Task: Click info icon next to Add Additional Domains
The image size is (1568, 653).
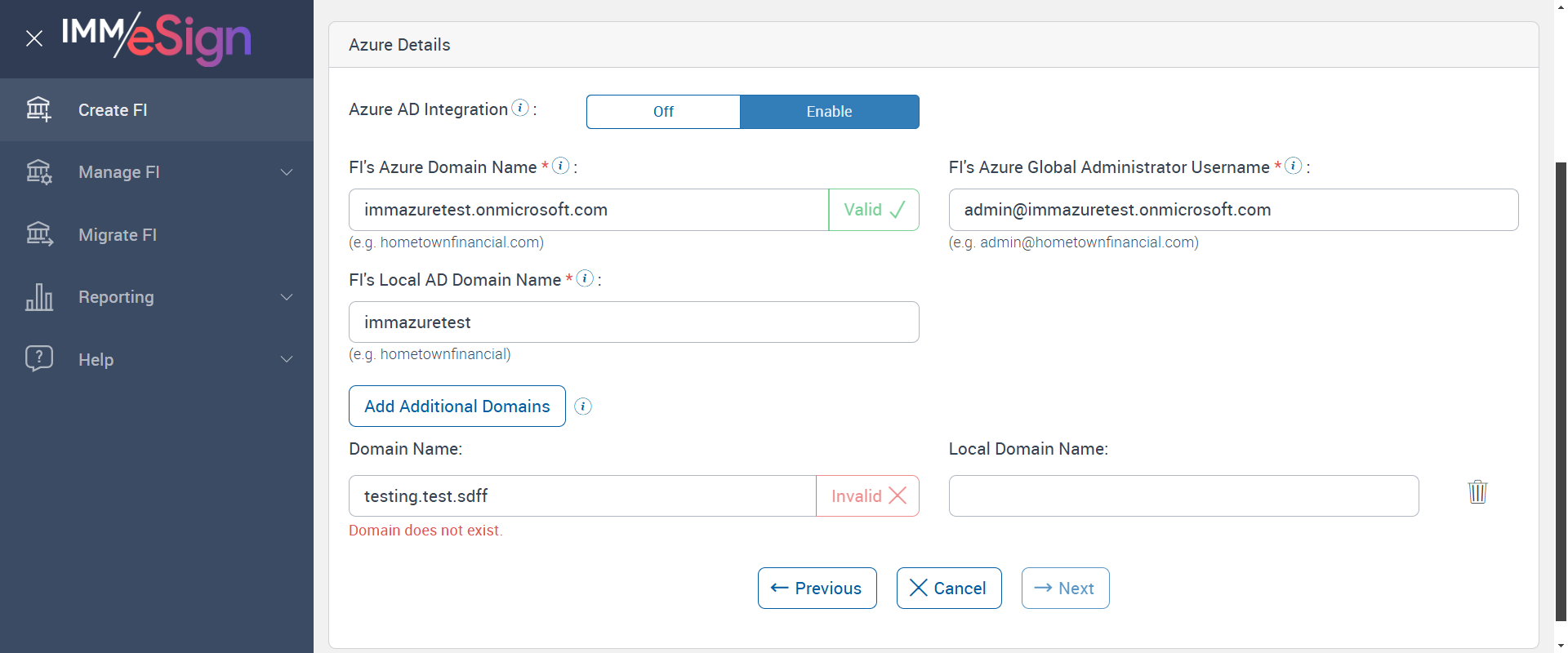Action: point(583,406)
